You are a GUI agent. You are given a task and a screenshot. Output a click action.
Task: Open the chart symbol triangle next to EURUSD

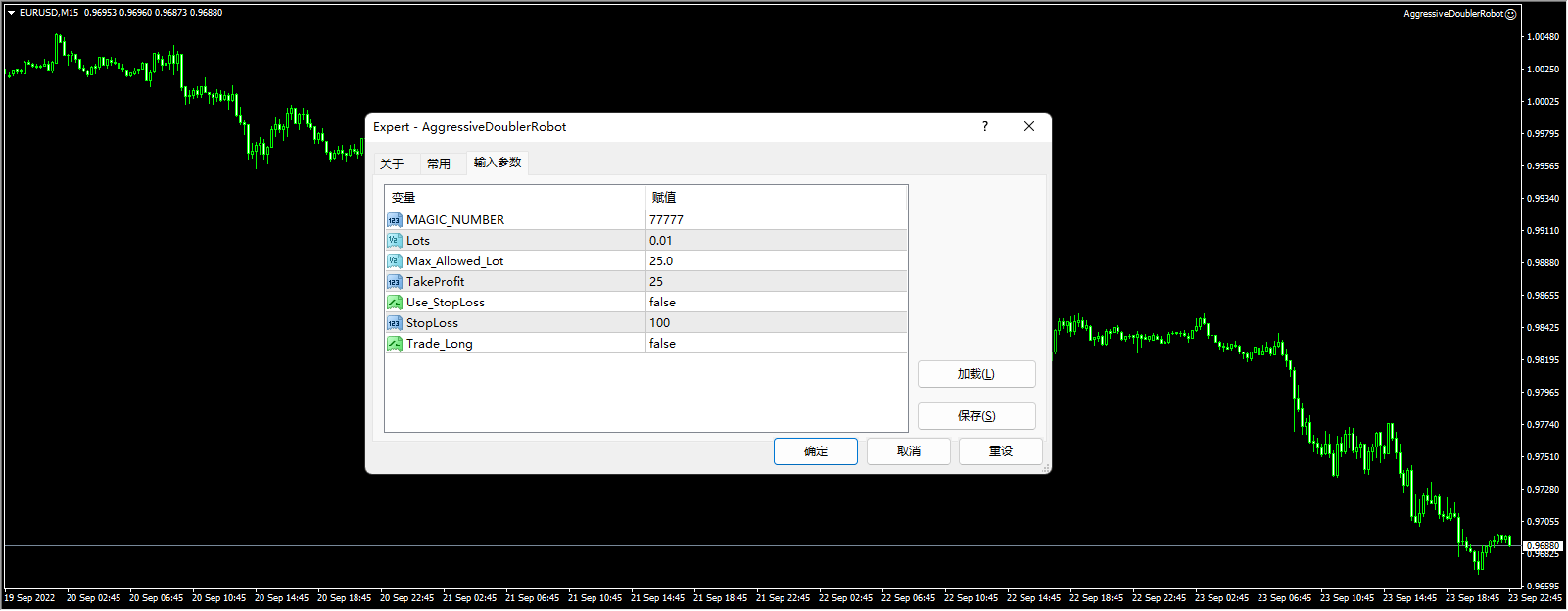click(11, 13)
